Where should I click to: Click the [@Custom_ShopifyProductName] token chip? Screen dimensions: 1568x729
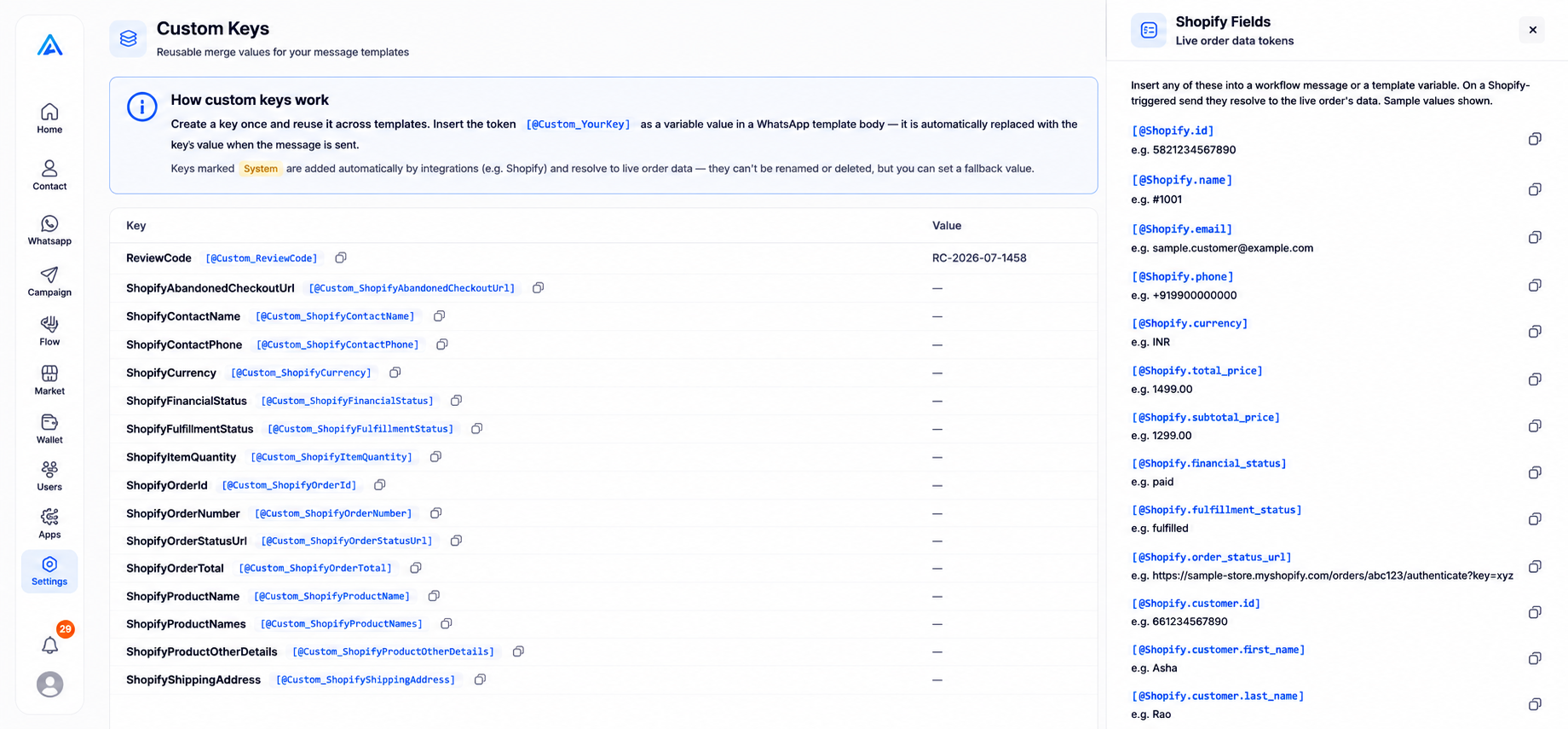tap(332, 597)
